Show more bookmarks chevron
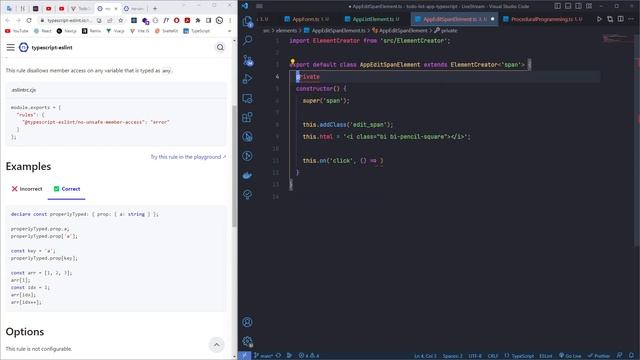This screenshot has width=640, height=360. (x=229, y=31)
